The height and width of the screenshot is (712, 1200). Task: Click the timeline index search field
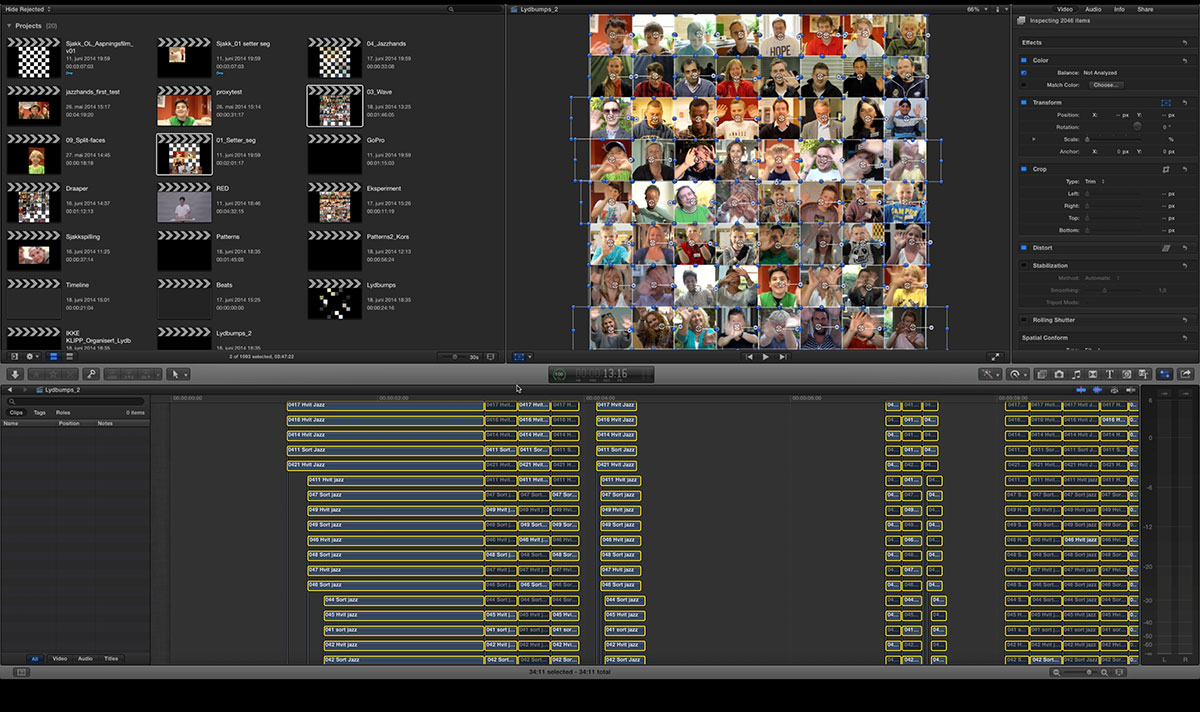pos(75,401)
